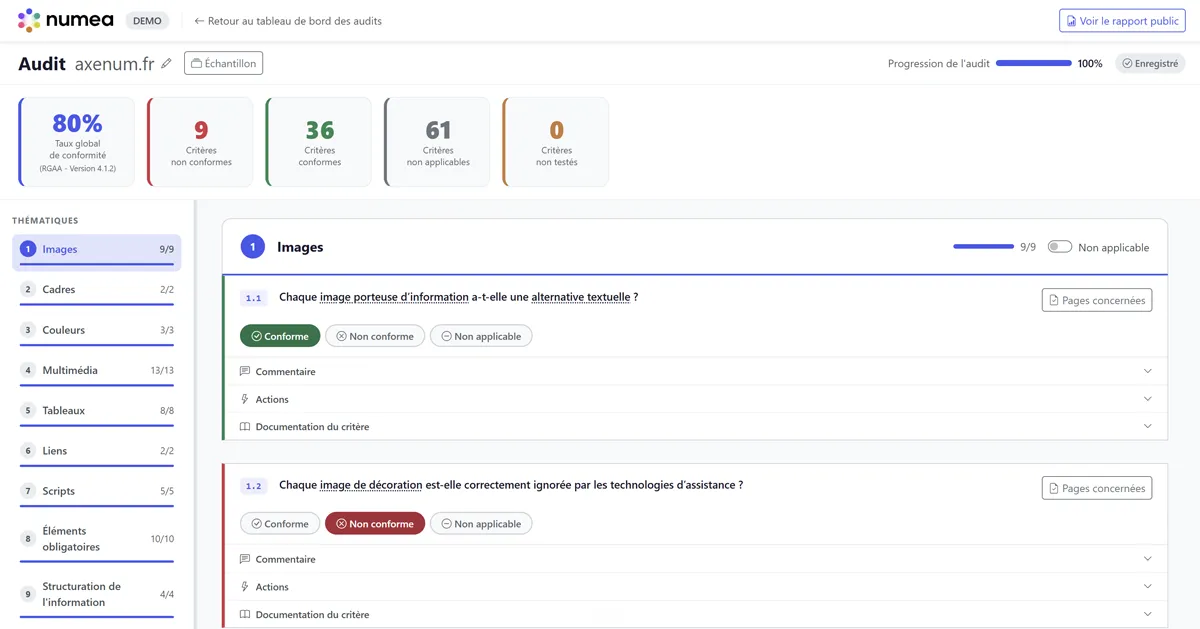Open Pages concernées for criterion 1.2
This screenshot has height=629, width=1200.
1097,488
